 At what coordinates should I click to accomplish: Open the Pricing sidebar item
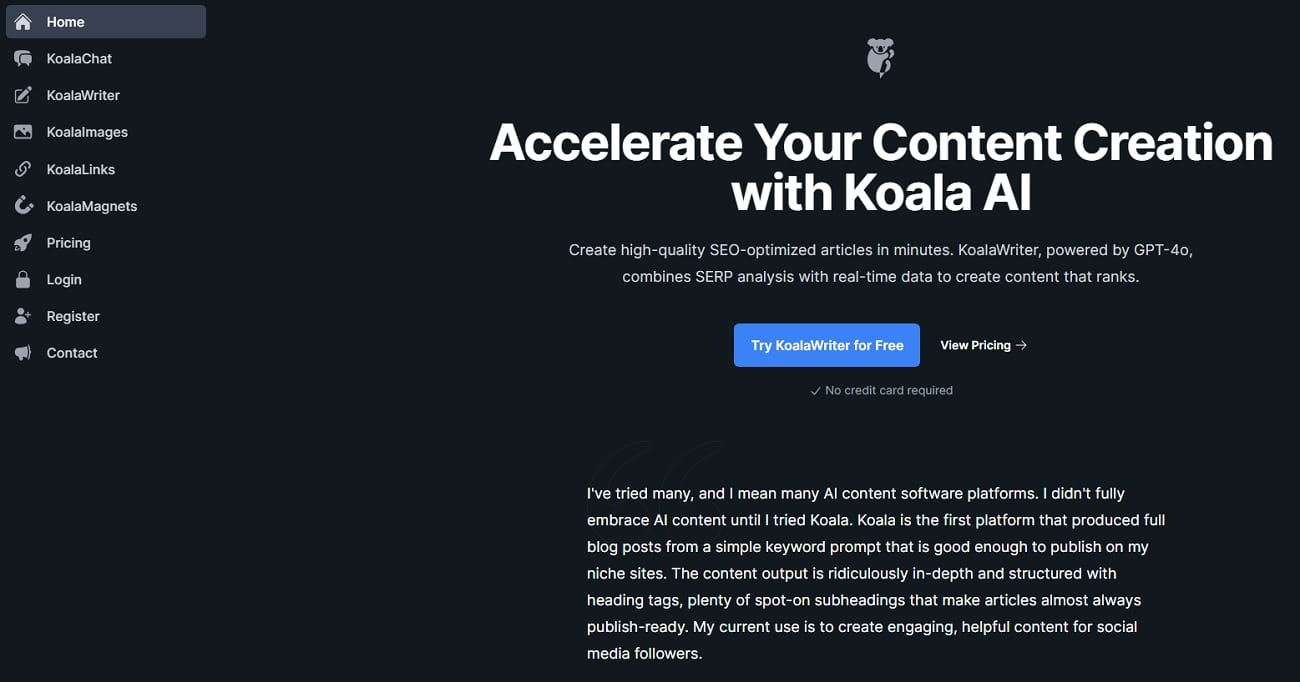pos(68,243)
